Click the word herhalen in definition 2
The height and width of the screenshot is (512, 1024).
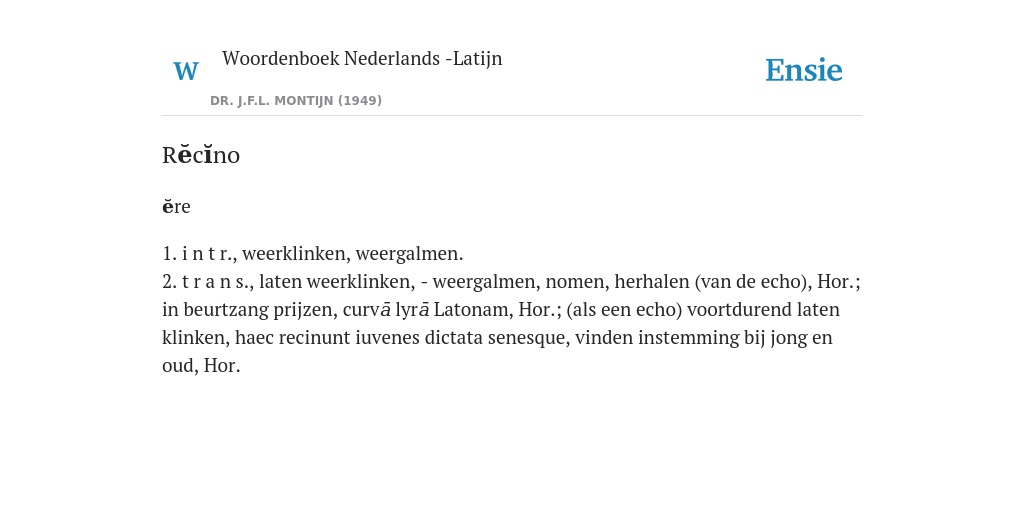(x=652, y=281)
